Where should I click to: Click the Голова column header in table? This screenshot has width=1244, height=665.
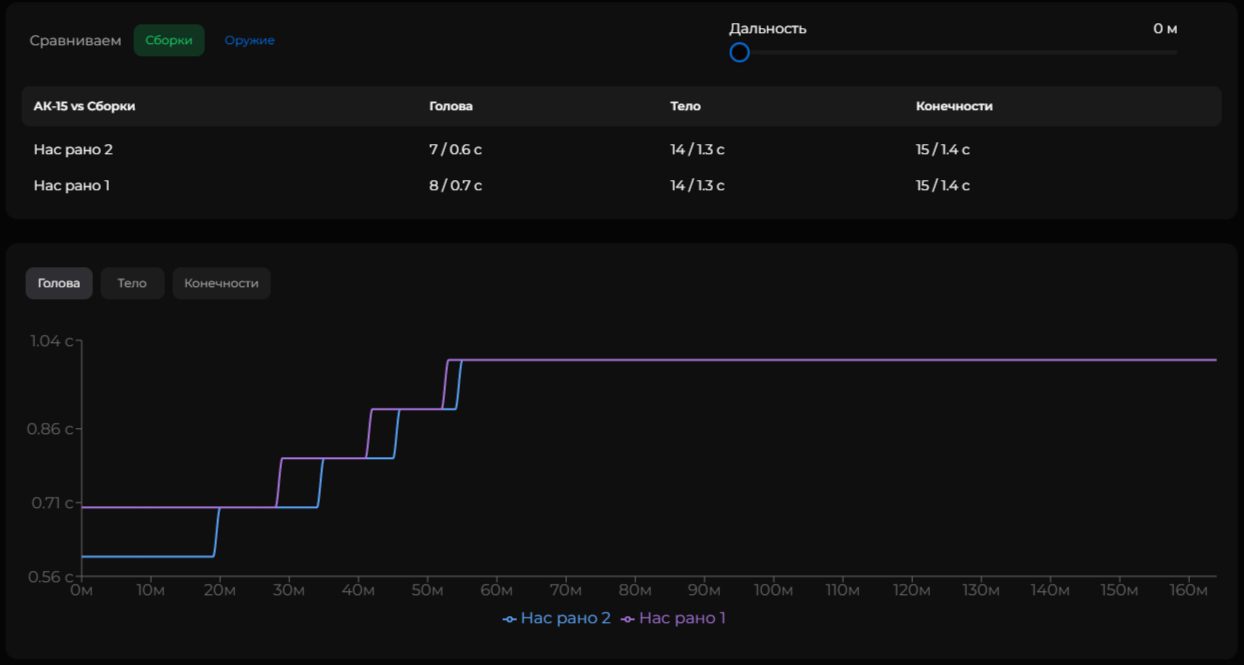pyautogui.click(x=451, y=106)
